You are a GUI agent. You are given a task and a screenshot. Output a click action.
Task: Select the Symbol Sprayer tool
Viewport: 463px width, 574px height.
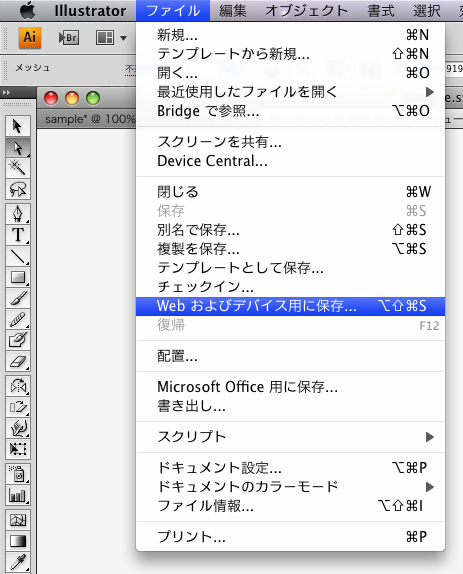18,474
